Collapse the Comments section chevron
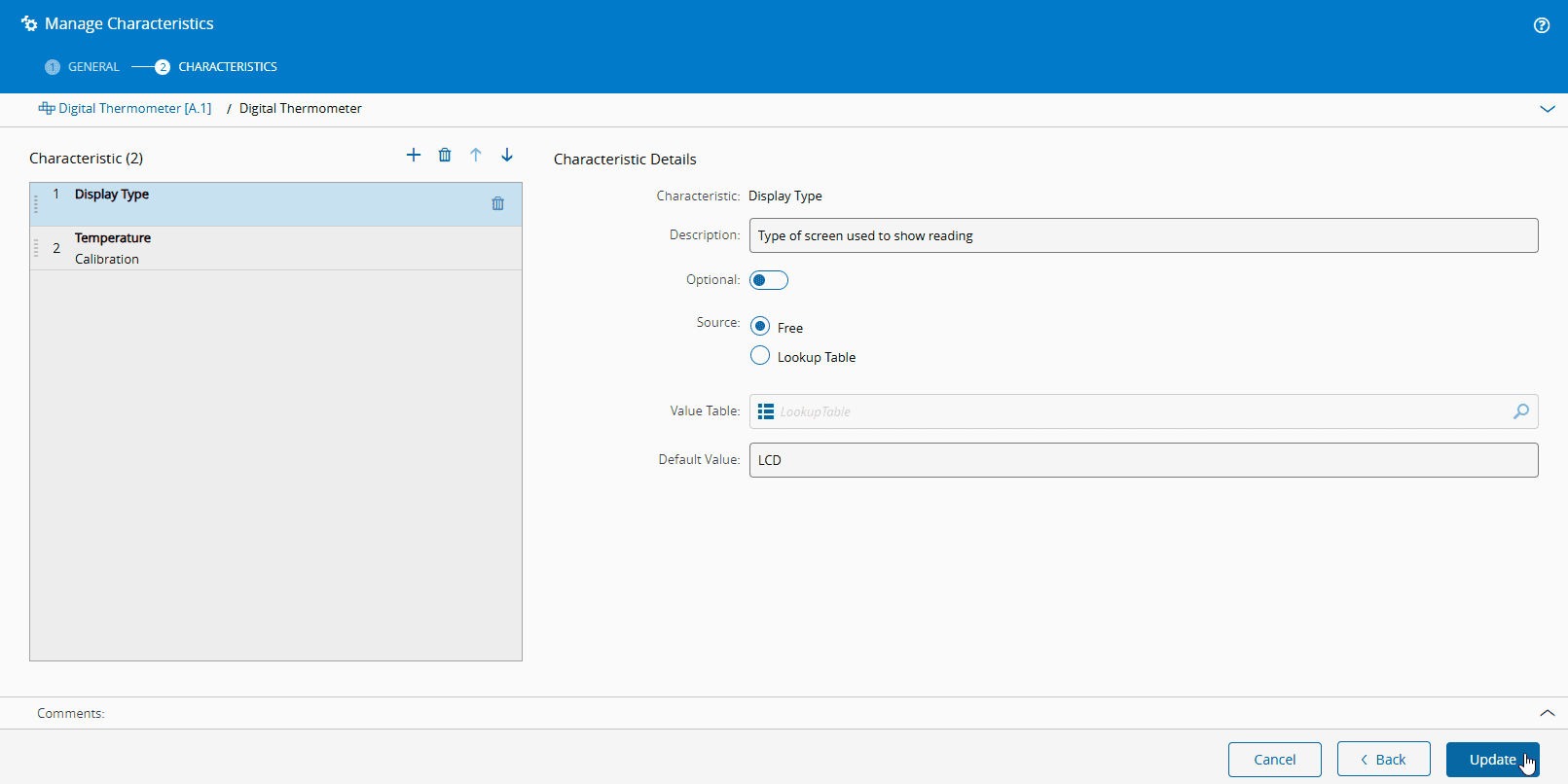Screen dimensions: 1568x784 click(1547, 713)
